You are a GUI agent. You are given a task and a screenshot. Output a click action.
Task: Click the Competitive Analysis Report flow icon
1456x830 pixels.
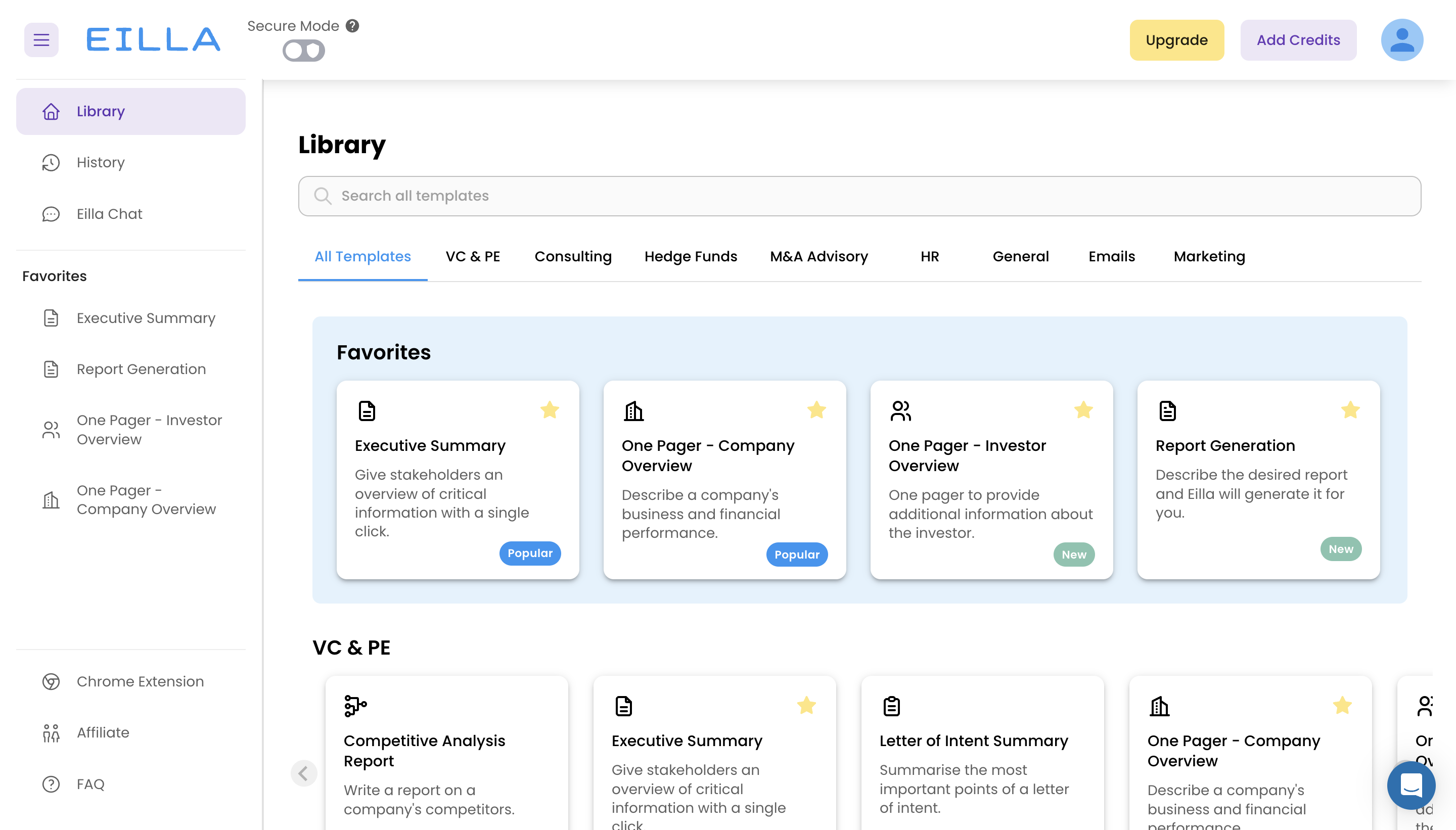356,706
